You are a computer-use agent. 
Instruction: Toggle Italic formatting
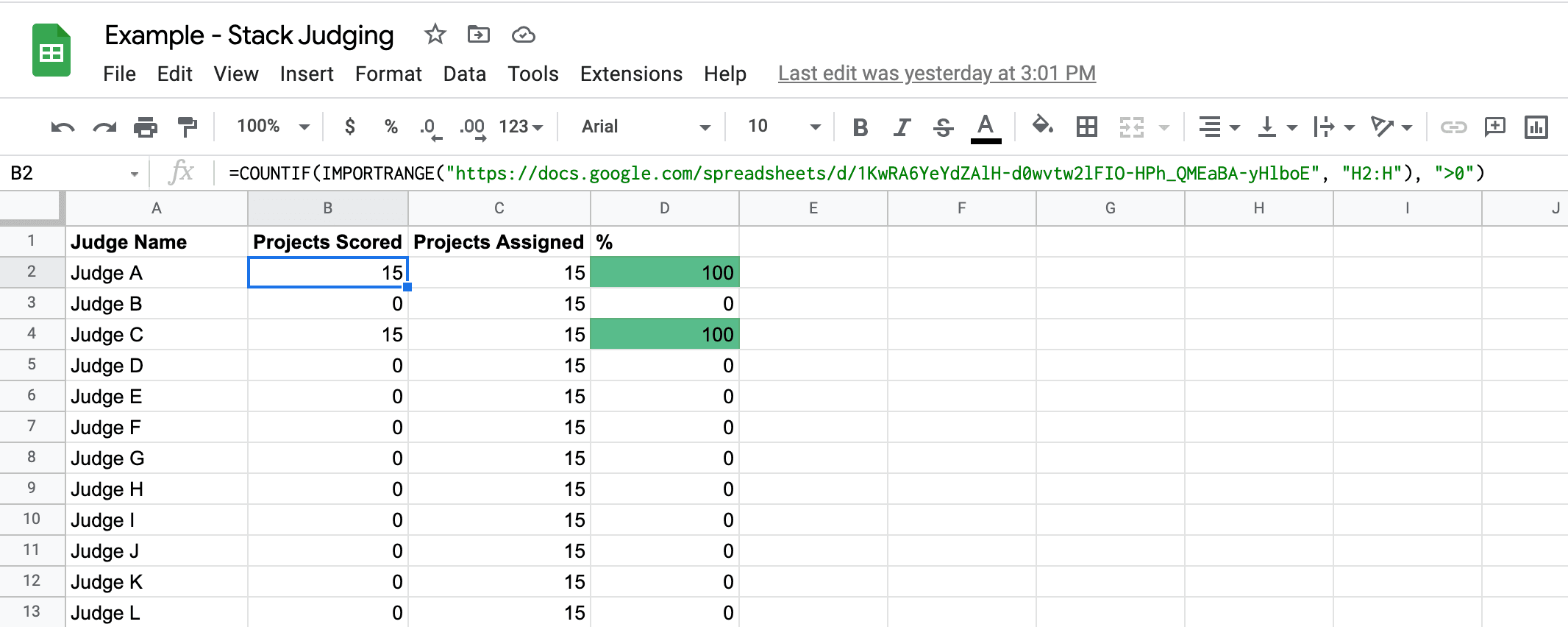point(902,127)
